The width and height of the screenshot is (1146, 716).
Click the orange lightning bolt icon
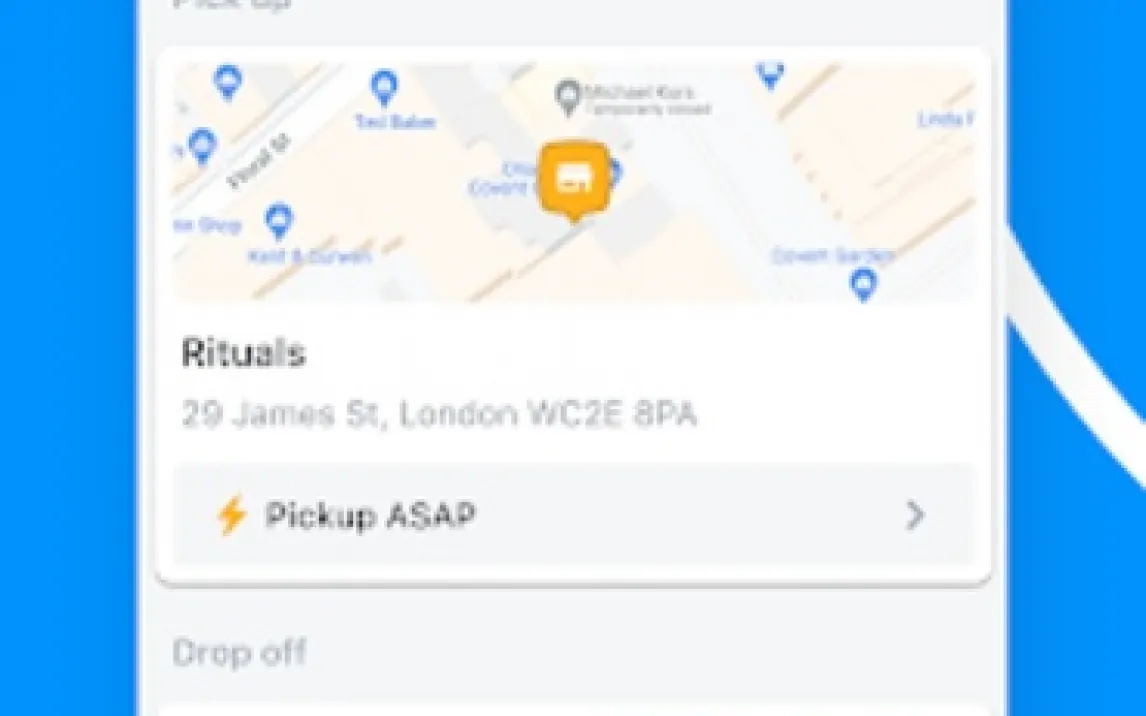[232, 515]
